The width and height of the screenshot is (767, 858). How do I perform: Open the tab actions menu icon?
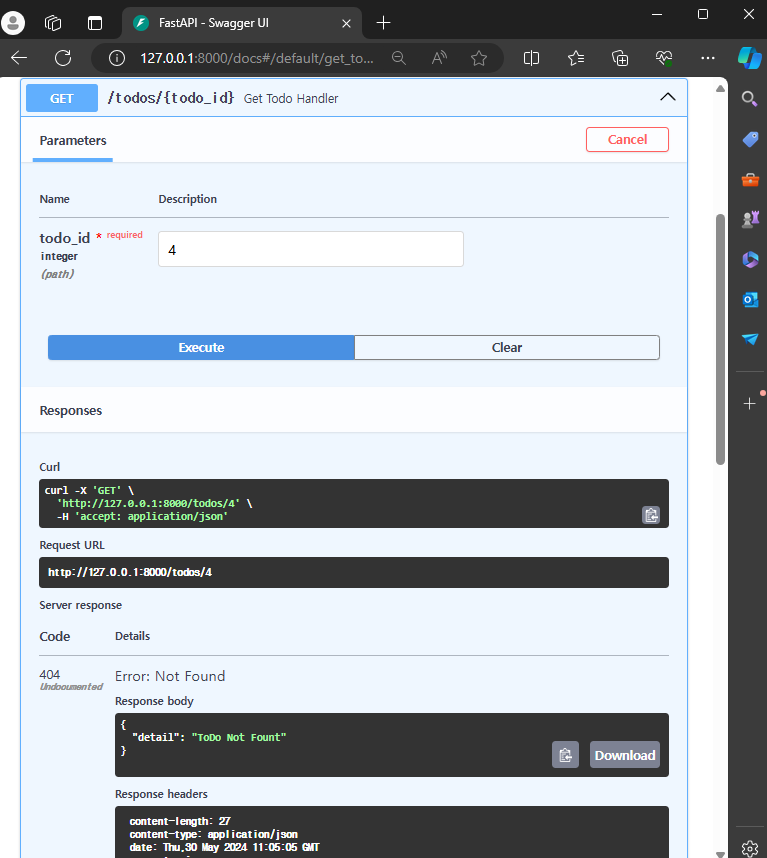coord(95,23)
